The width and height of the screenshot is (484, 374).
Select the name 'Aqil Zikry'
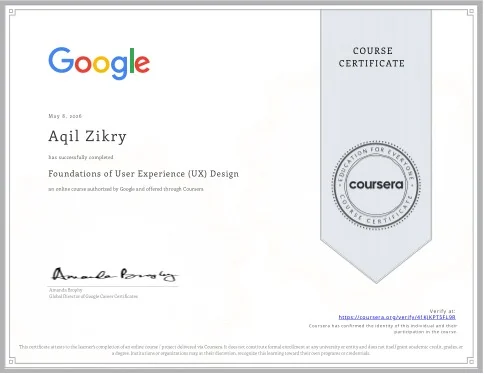(x=87, y=137)
